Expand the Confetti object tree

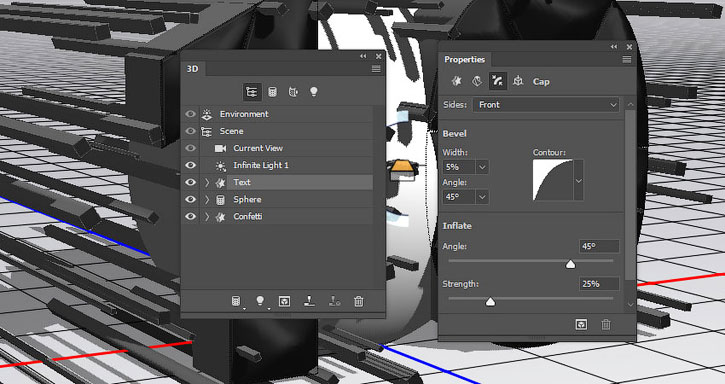[207, 217]
